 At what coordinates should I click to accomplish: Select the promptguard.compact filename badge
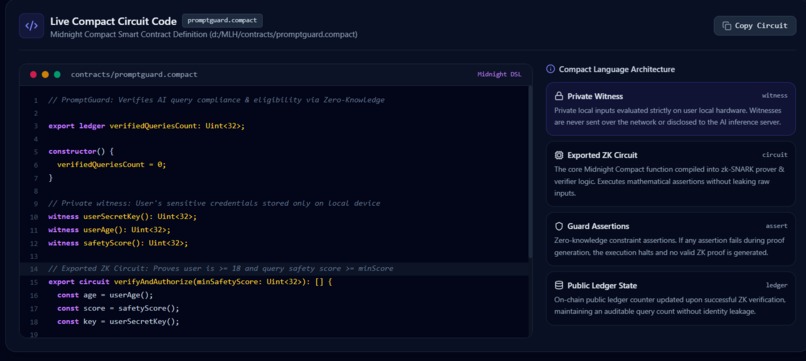point(222,21)
